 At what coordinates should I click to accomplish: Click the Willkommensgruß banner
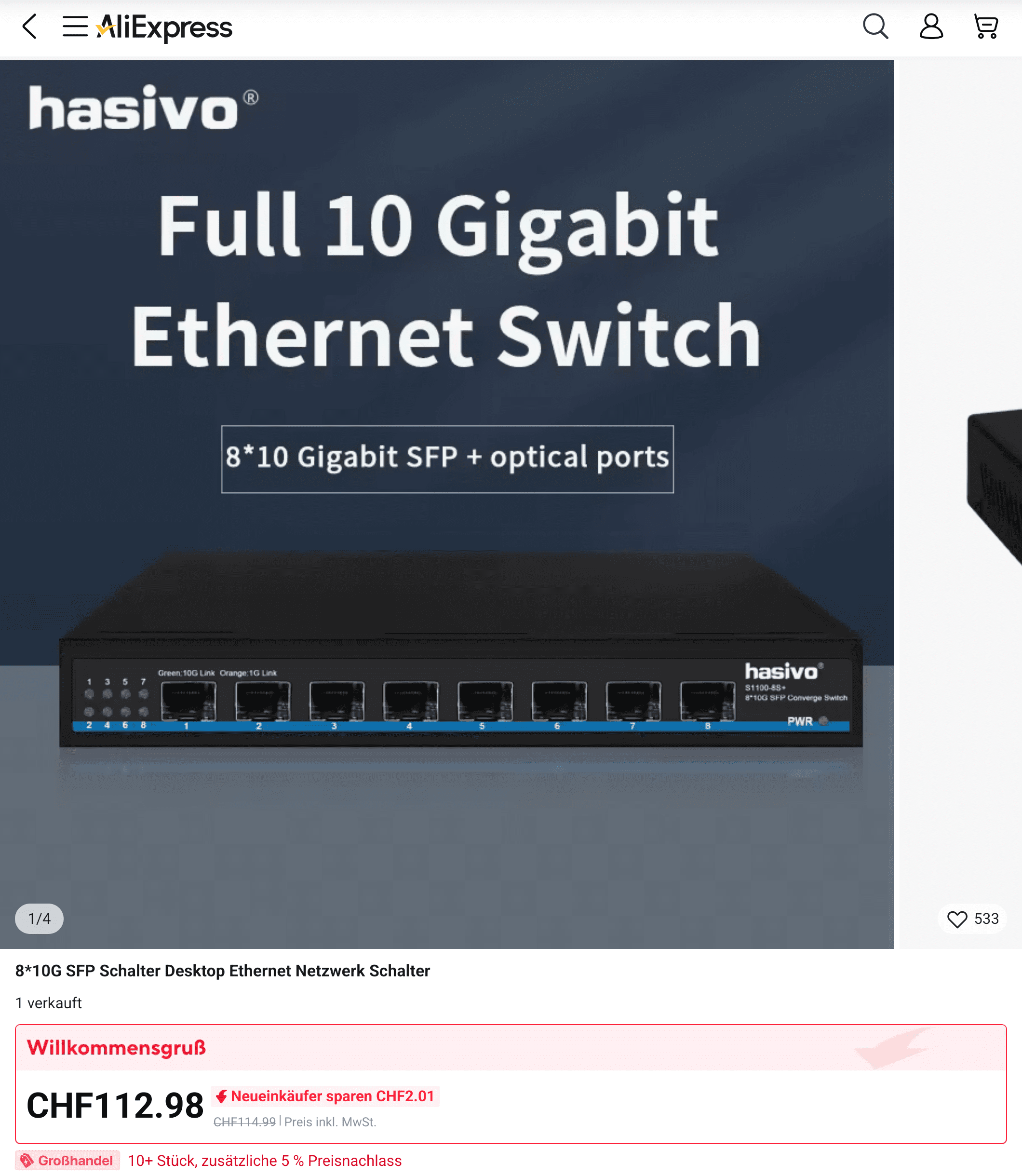tap(511, 1048)
